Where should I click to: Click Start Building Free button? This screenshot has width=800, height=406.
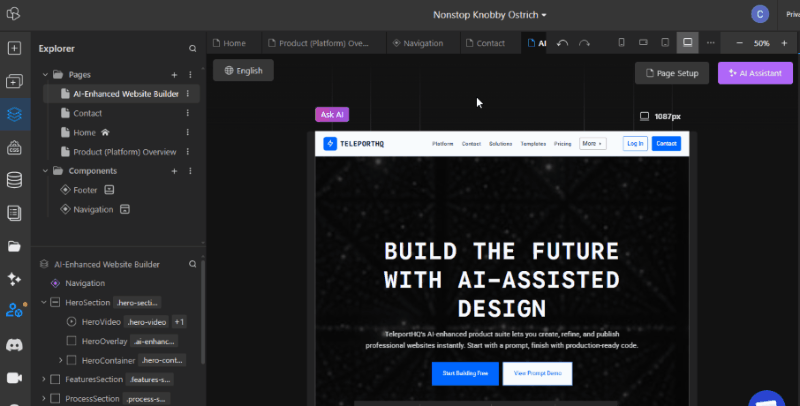(465, 373)
